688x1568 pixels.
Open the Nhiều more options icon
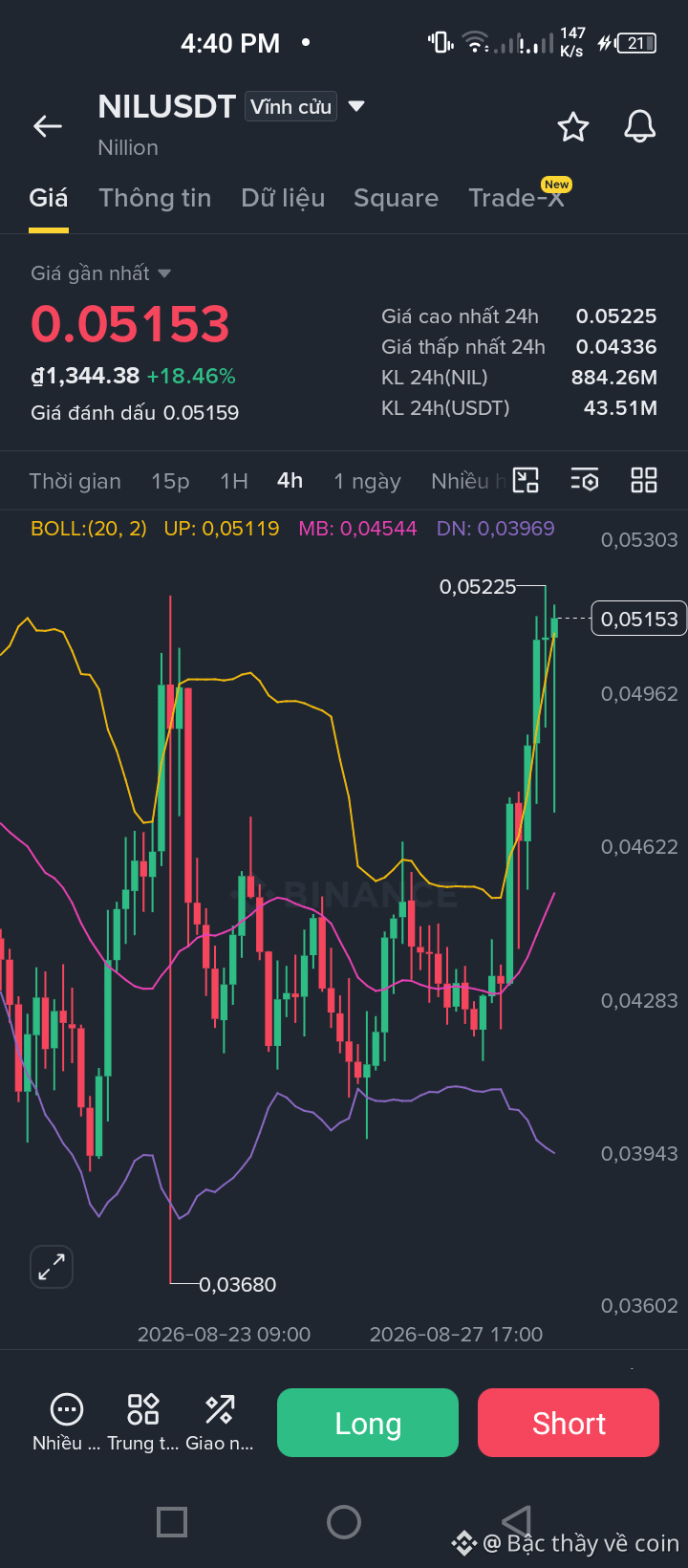(x=66, y=1409)
